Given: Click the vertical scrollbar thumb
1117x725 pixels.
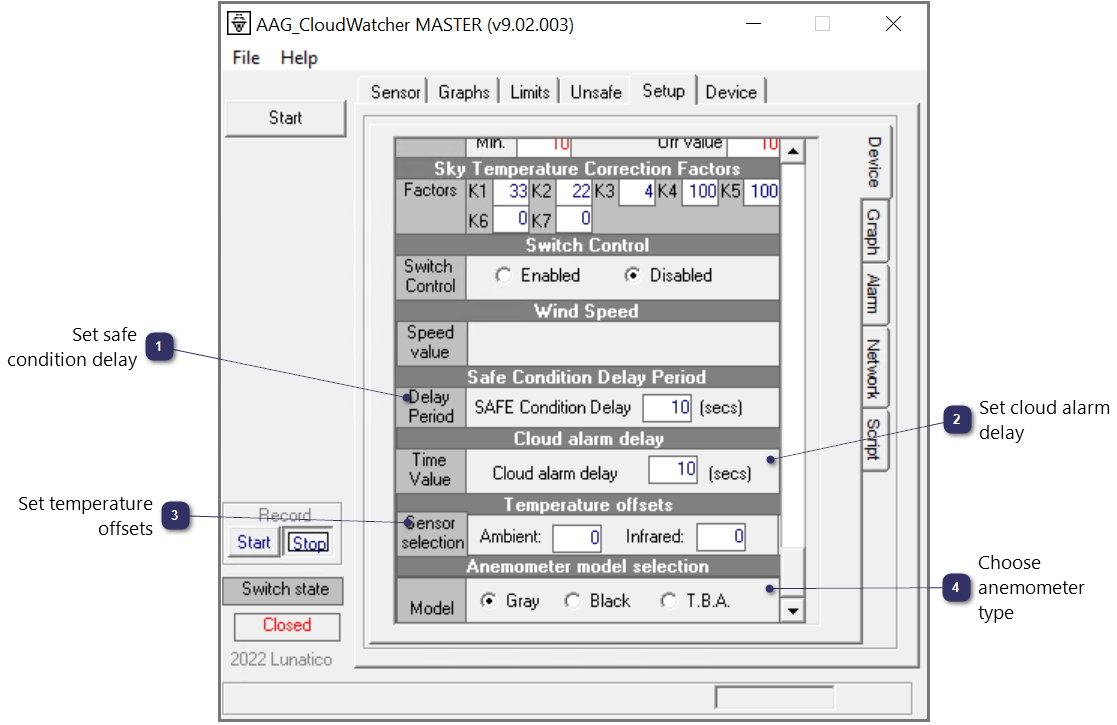Looking at the screenshot, I should pyautogui.click(x=792, y=571).
